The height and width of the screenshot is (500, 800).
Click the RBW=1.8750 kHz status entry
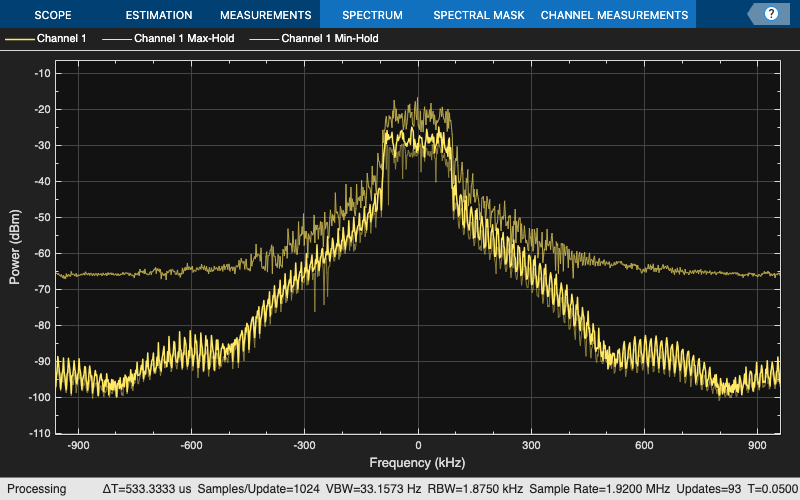pos(475,489)
